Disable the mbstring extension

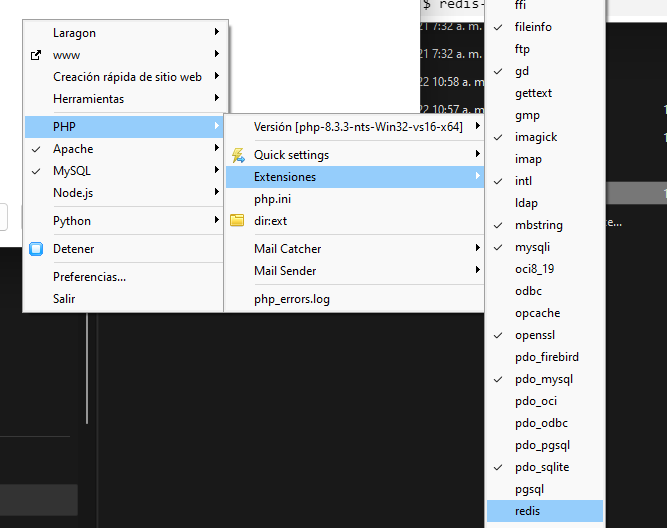(545, 225)
